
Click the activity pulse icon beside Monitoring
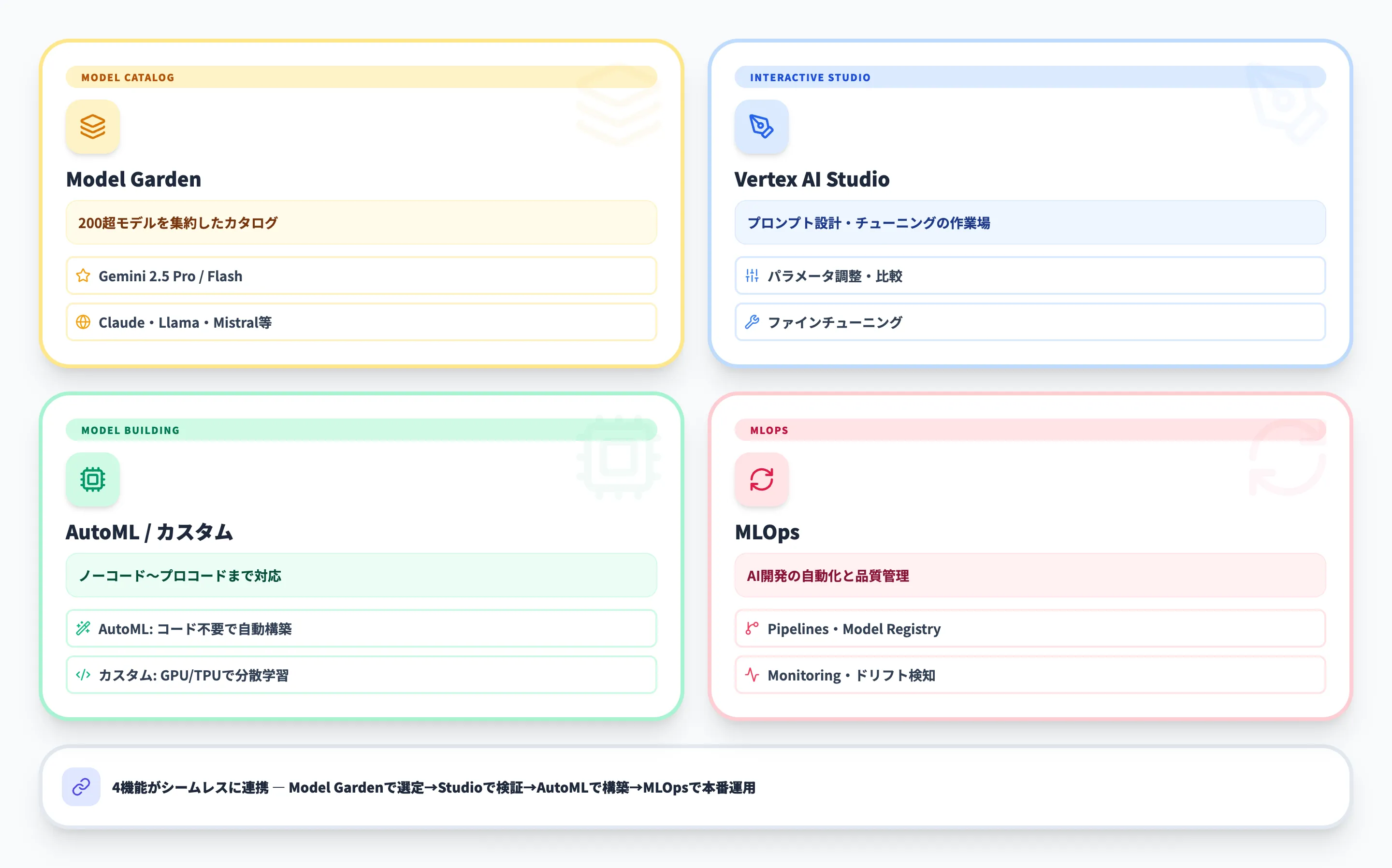point(752,675)
